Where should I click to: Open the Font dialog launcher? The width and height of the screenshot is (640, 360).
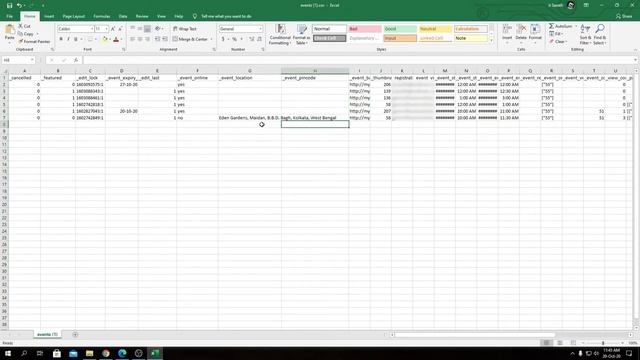tap(124, 49)
